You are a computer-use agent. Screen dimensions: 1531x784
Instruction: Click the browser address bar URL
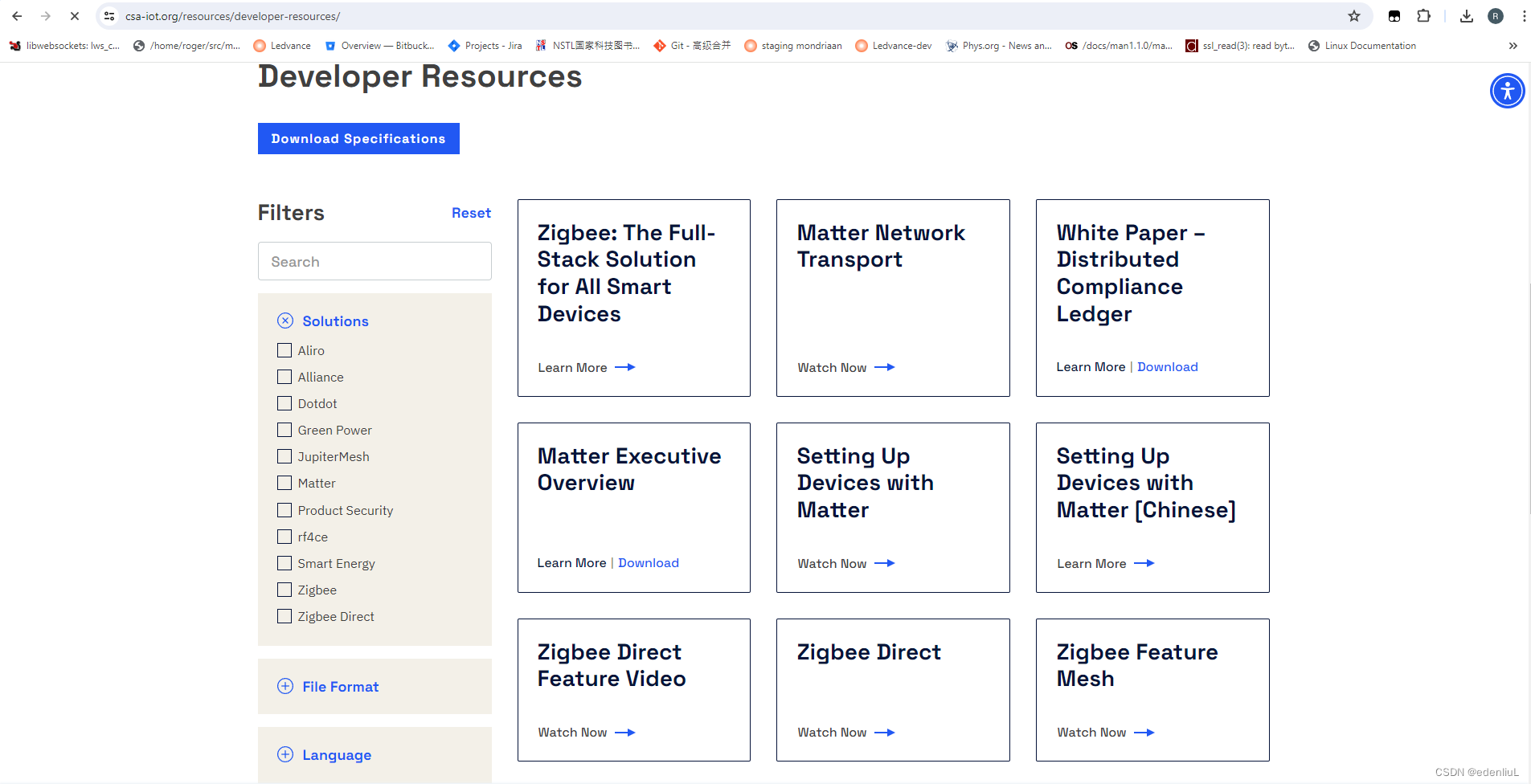point(232,16)
